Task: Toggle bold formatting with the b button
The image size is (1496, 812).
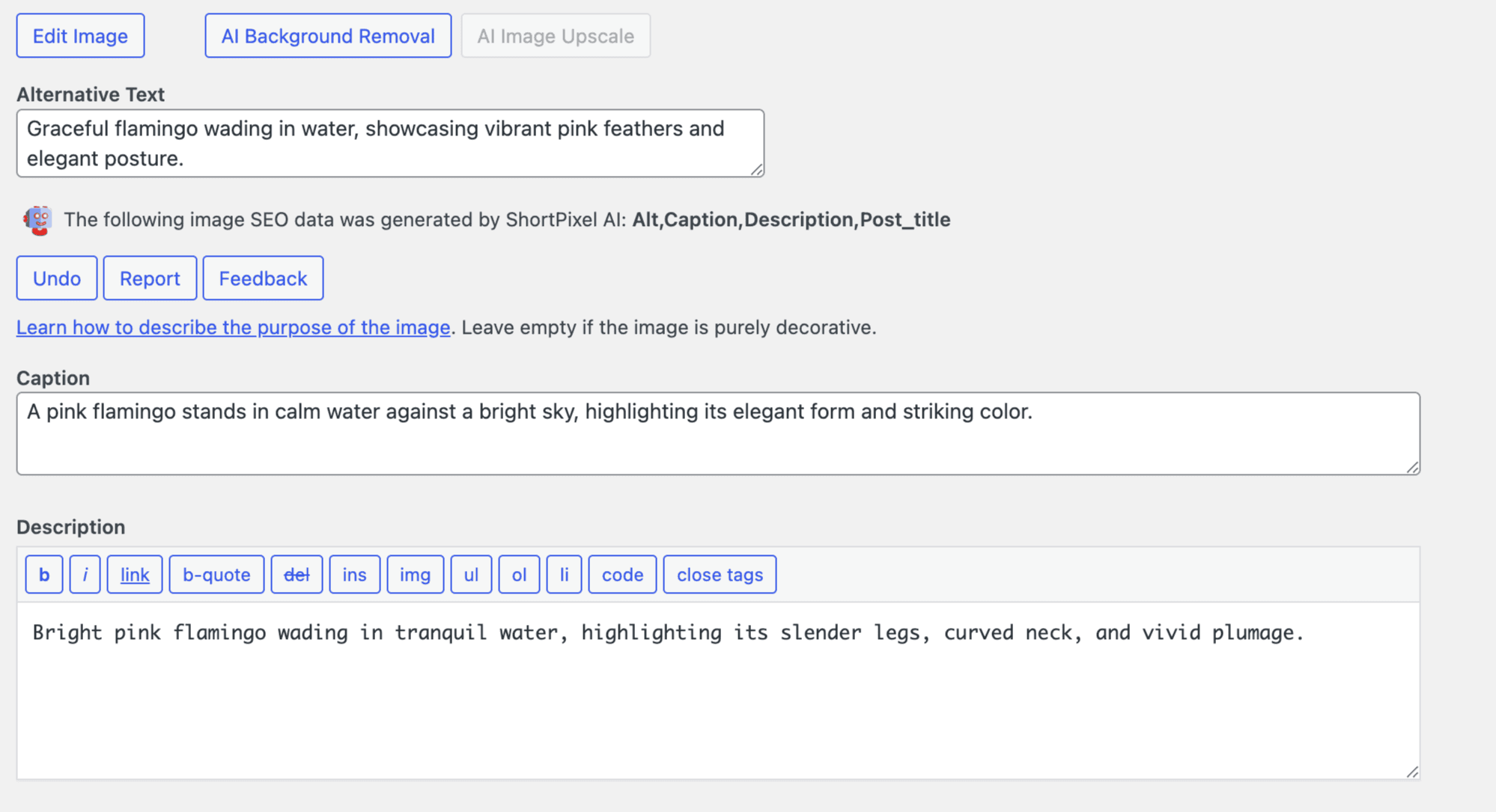Action: [44, 575]
